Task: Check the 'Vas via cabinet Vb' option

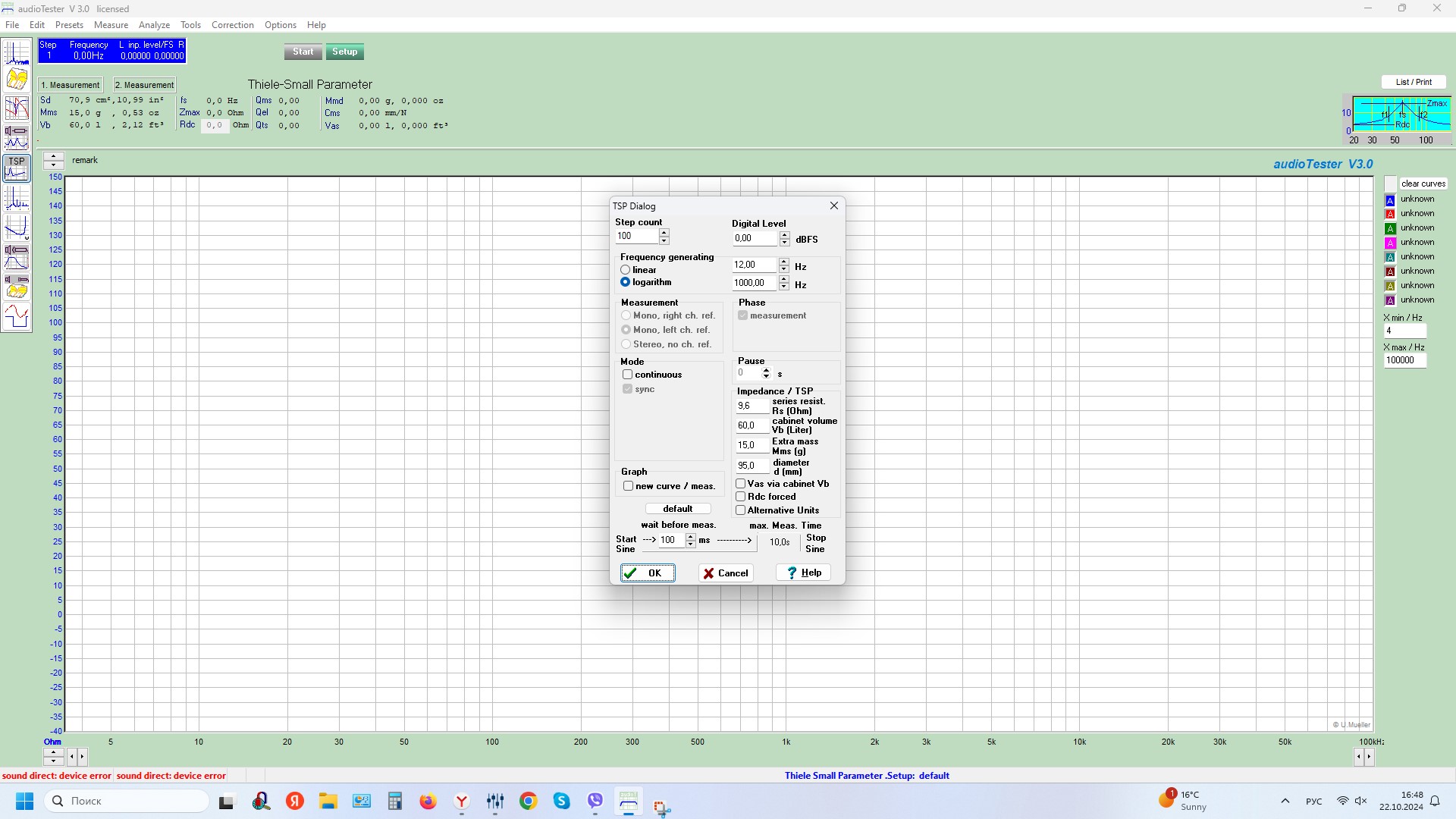Action: (x=741, y=484)
